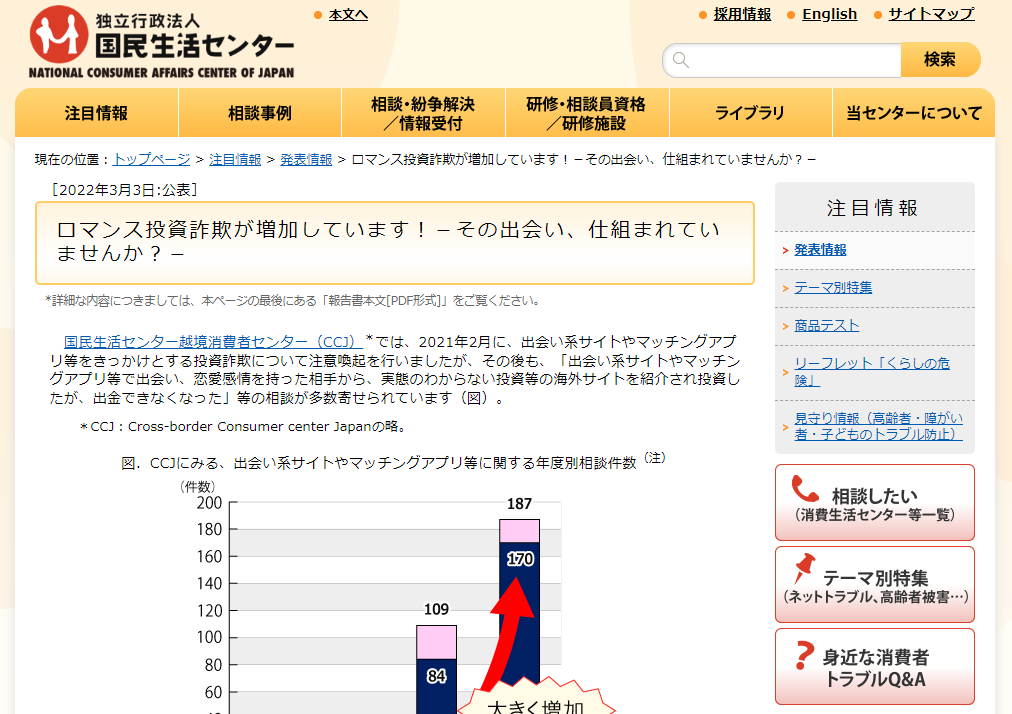Click the date text 2022年3月3日:公表
This screenshot has width=1012, height=714.
(124, 190)
